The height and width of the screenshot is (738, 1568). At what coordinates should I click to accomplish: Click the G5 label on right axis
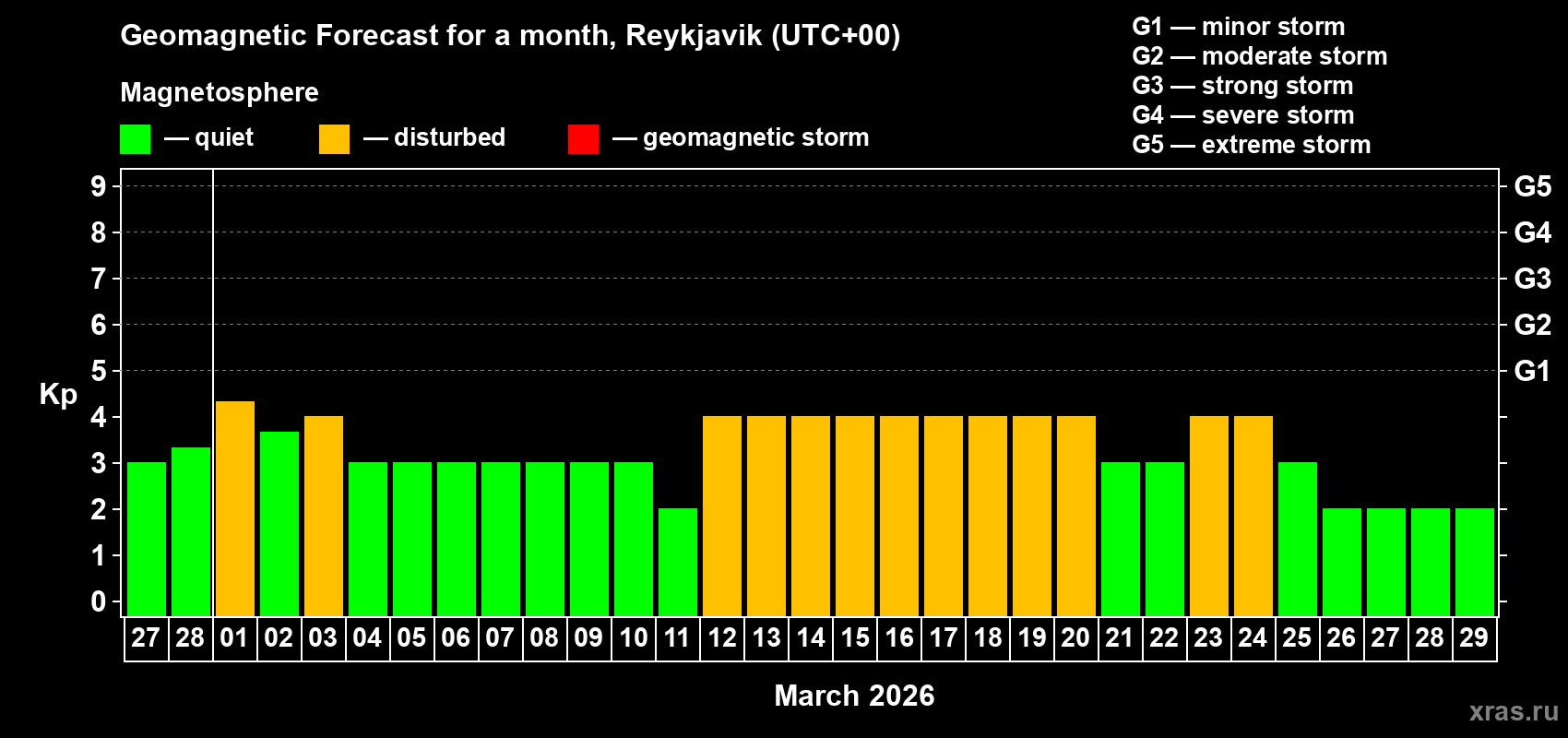click(x=1532, y=186)
